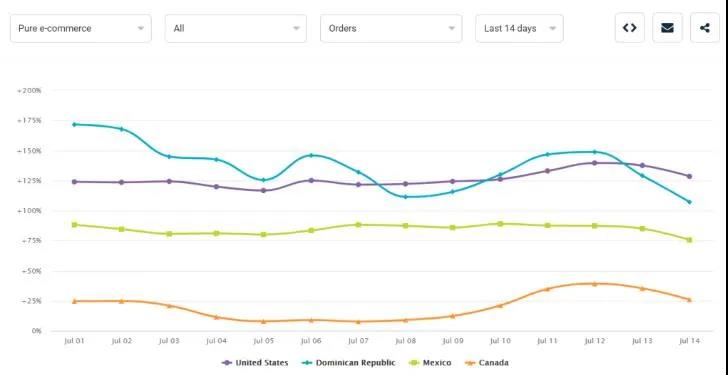Toggle Dominican Republic series in legend
728x375 pixels.
coord(348,362)
